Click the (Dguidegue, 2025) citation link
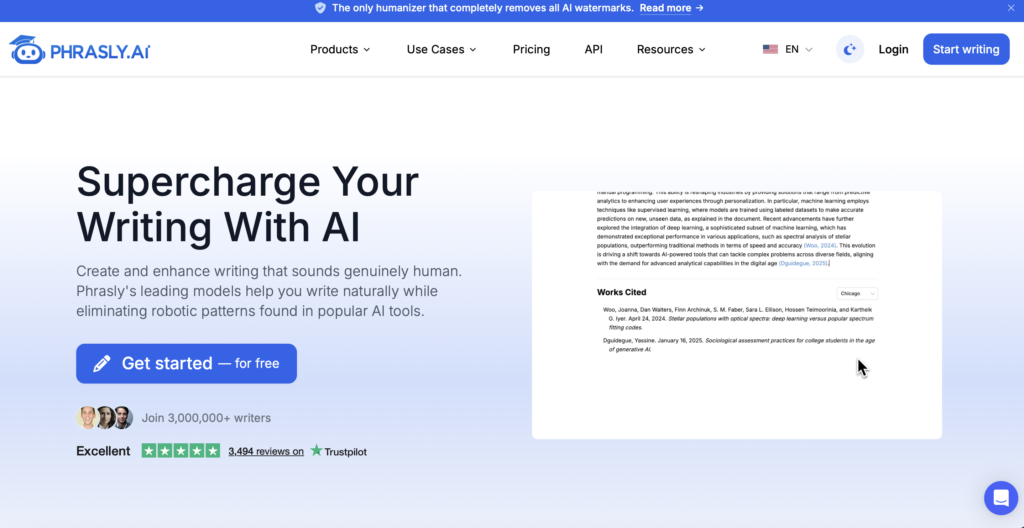Viewport: 1024px width, 528px height. pos(804,263)
